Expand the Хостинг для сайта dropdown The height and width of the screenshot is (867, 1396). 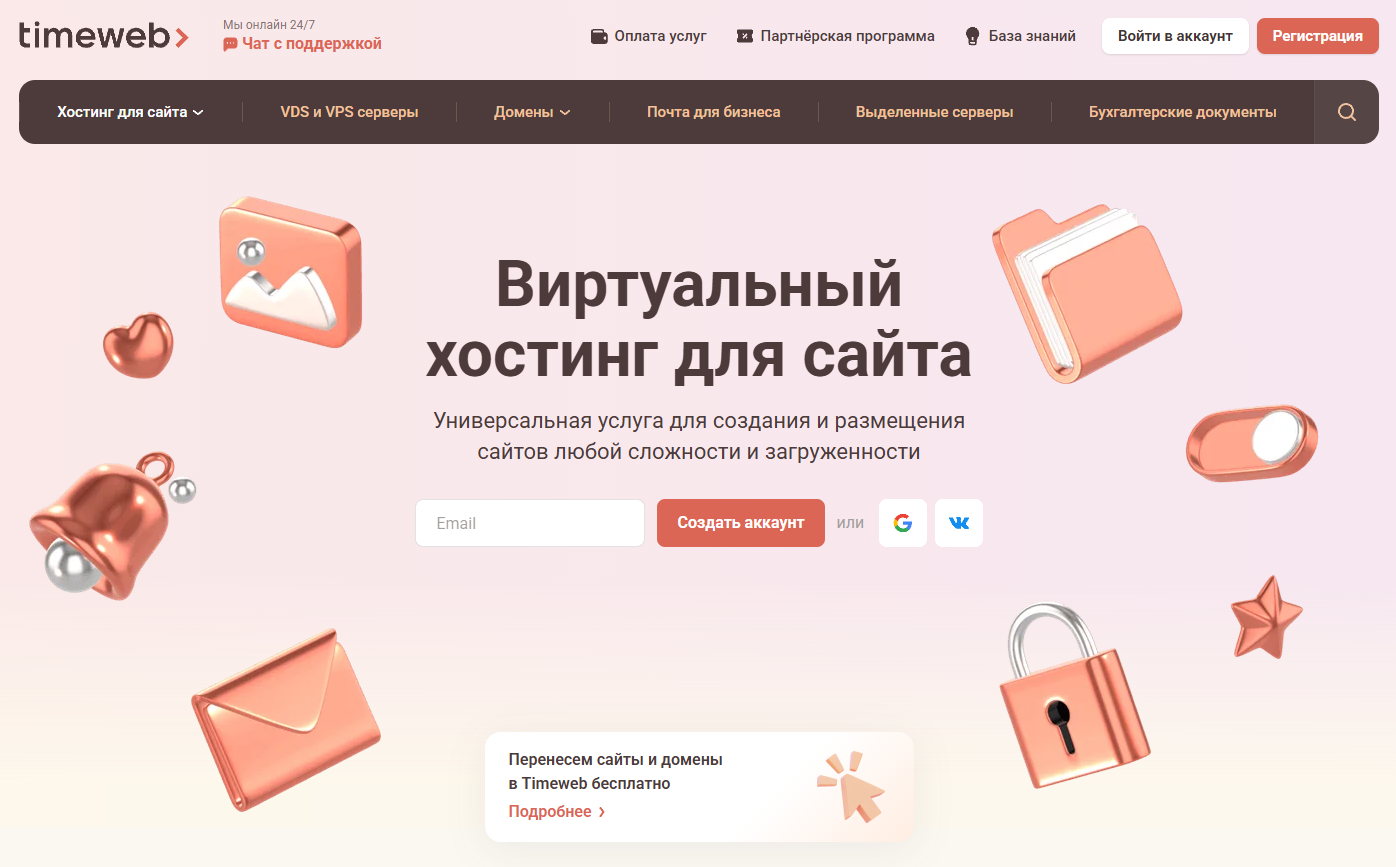pos(130,112)
